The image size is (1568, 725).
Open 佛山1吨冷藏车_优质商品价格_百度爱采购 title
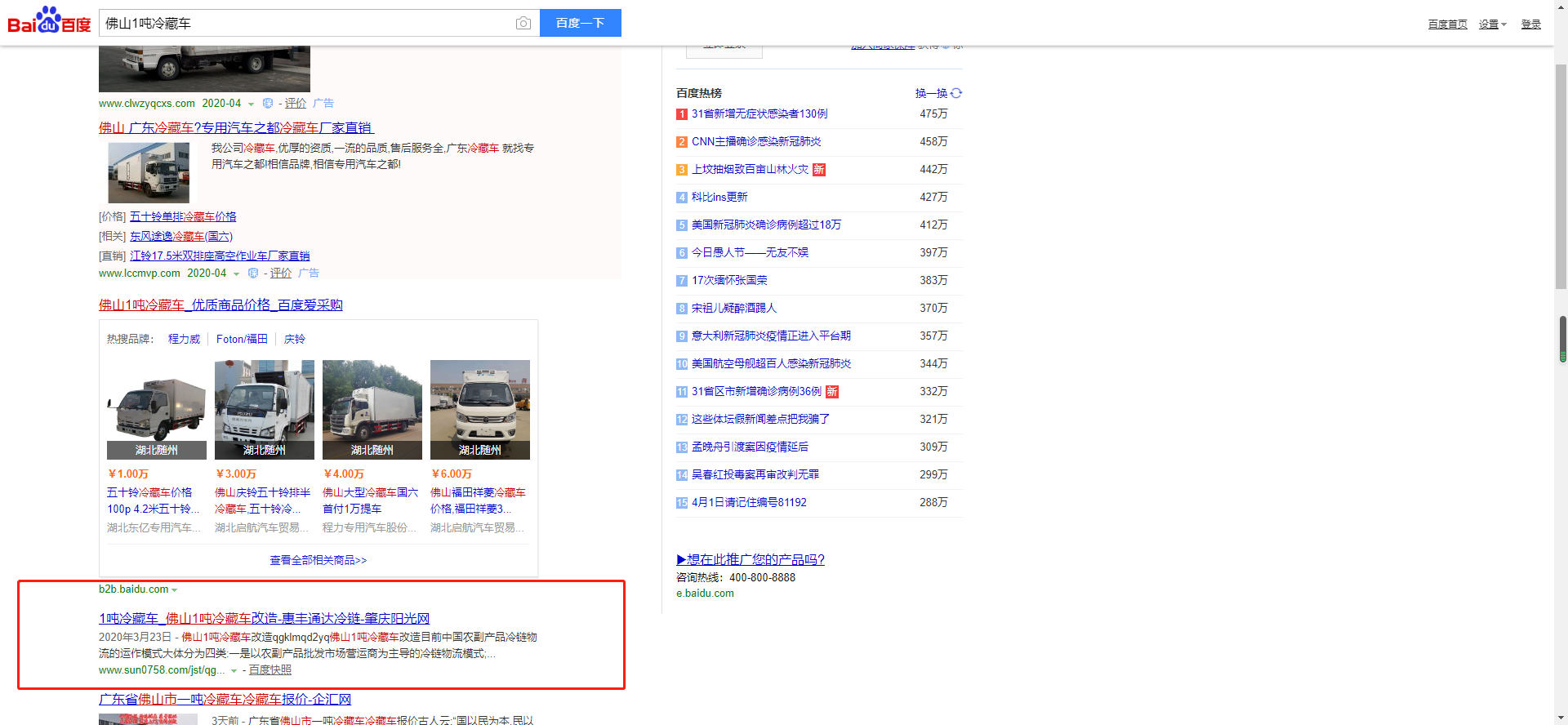coord(220,305)
